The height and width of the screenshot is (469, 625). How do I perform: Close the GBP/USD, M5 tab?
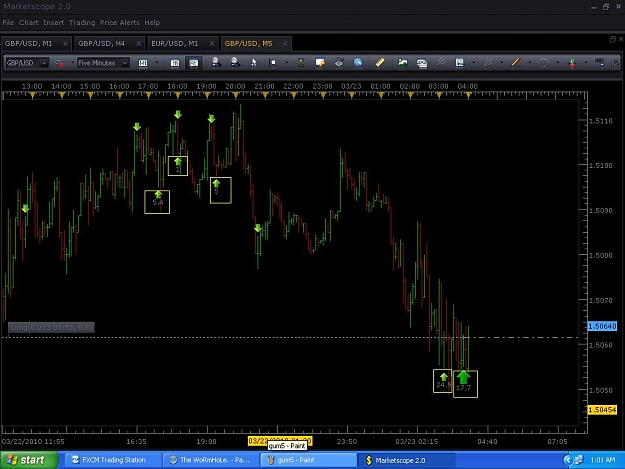point(285,43)
